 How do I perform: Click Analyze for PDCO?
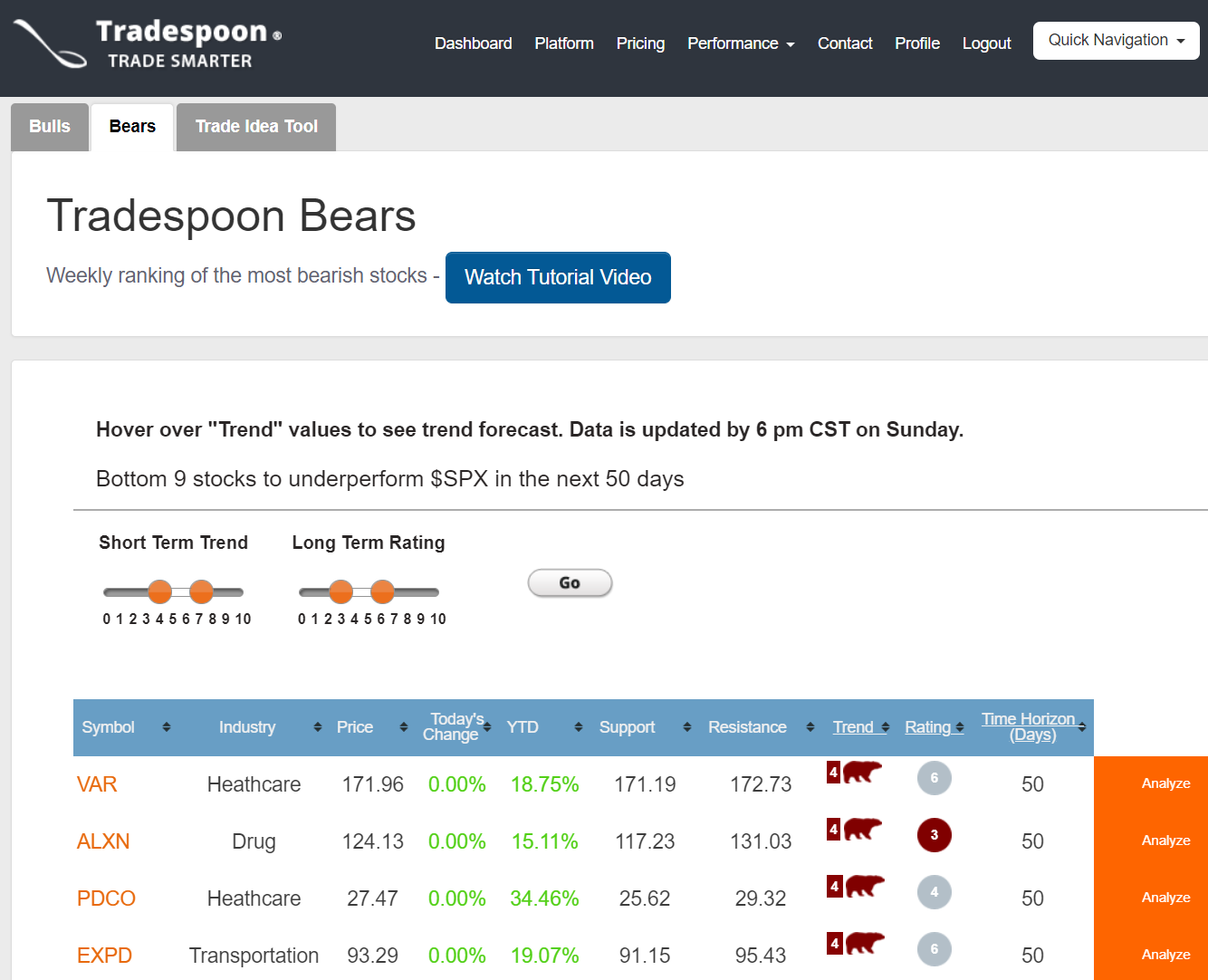pos(1165,898)
